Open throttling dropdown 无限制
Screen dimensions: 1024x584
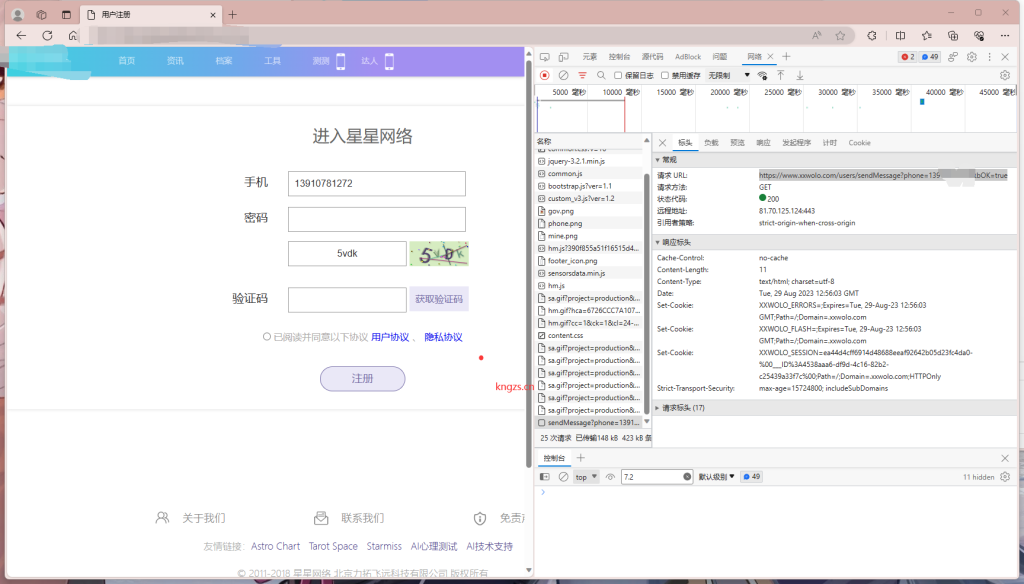coord(729,75)
